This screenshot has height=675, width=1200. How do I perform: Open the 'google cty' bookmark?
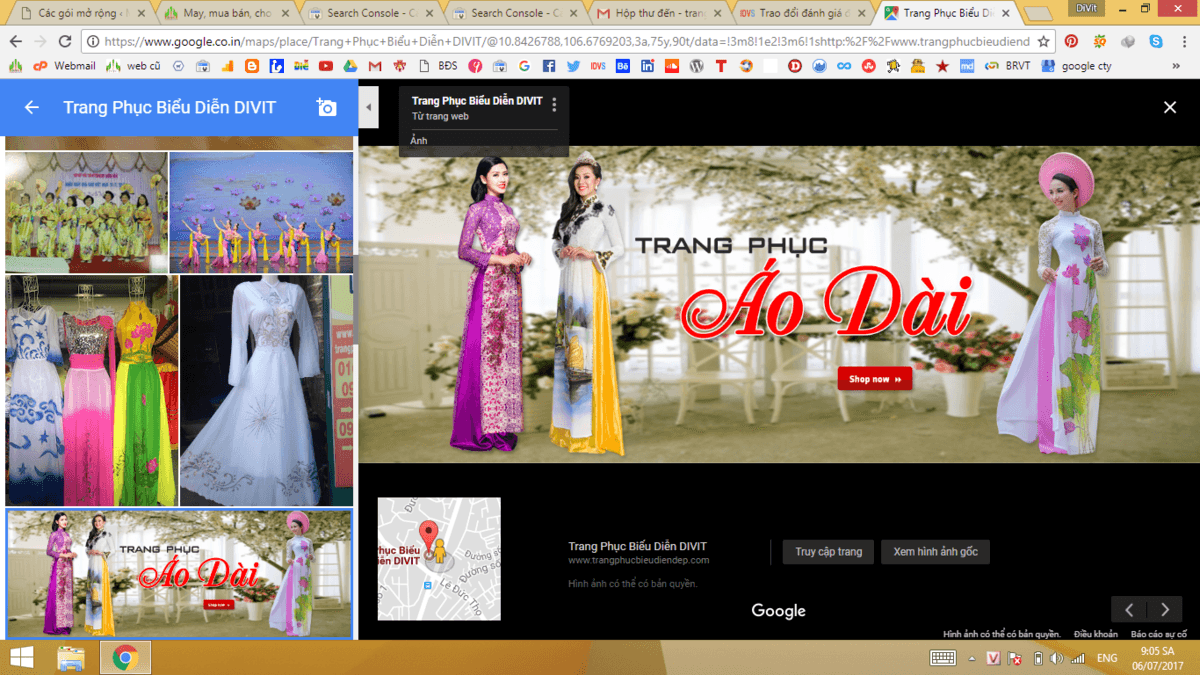tap(1076, 66)
